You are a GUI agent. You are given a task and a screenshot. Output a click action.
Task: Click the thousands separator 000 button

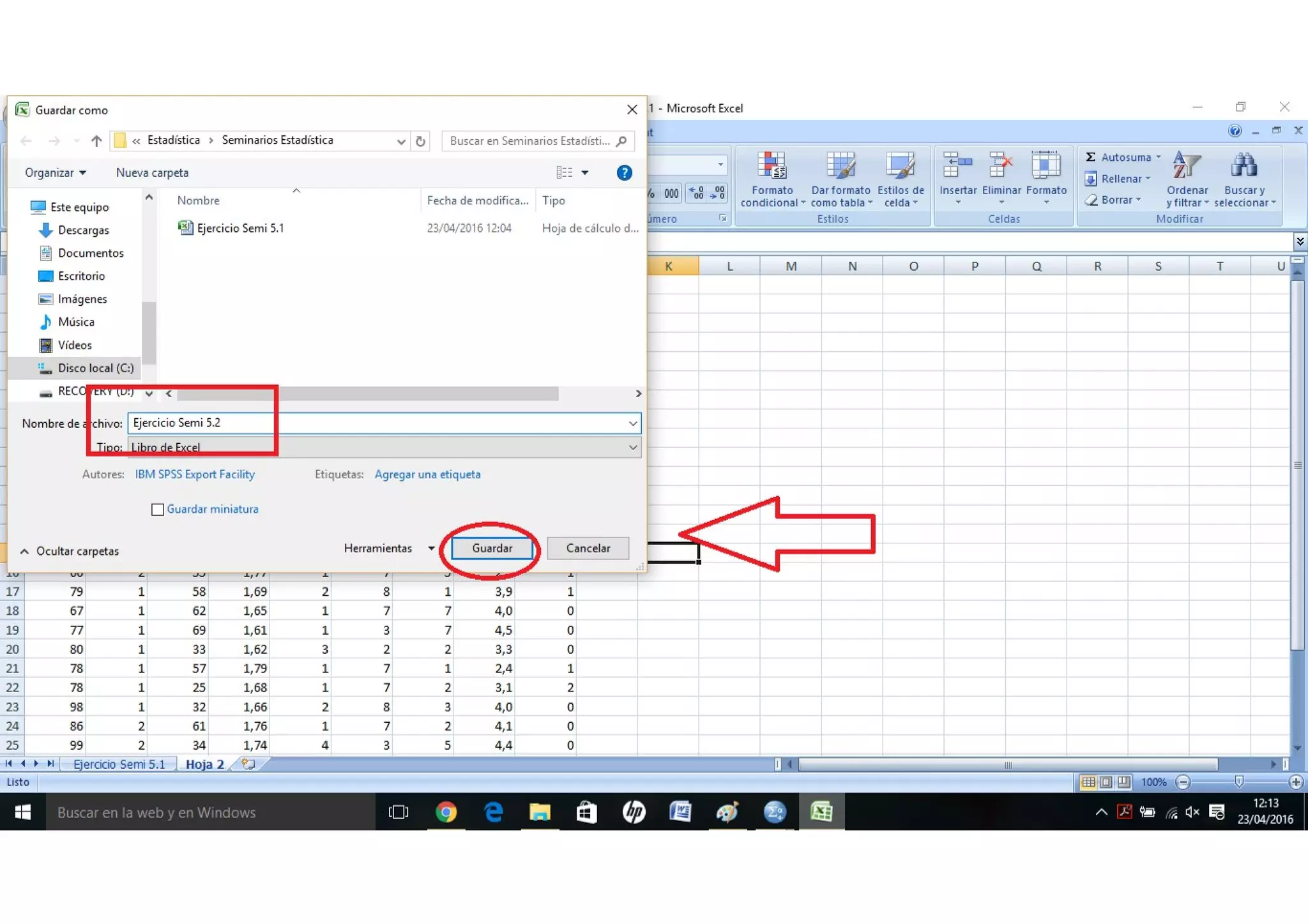tap(671, 193)
